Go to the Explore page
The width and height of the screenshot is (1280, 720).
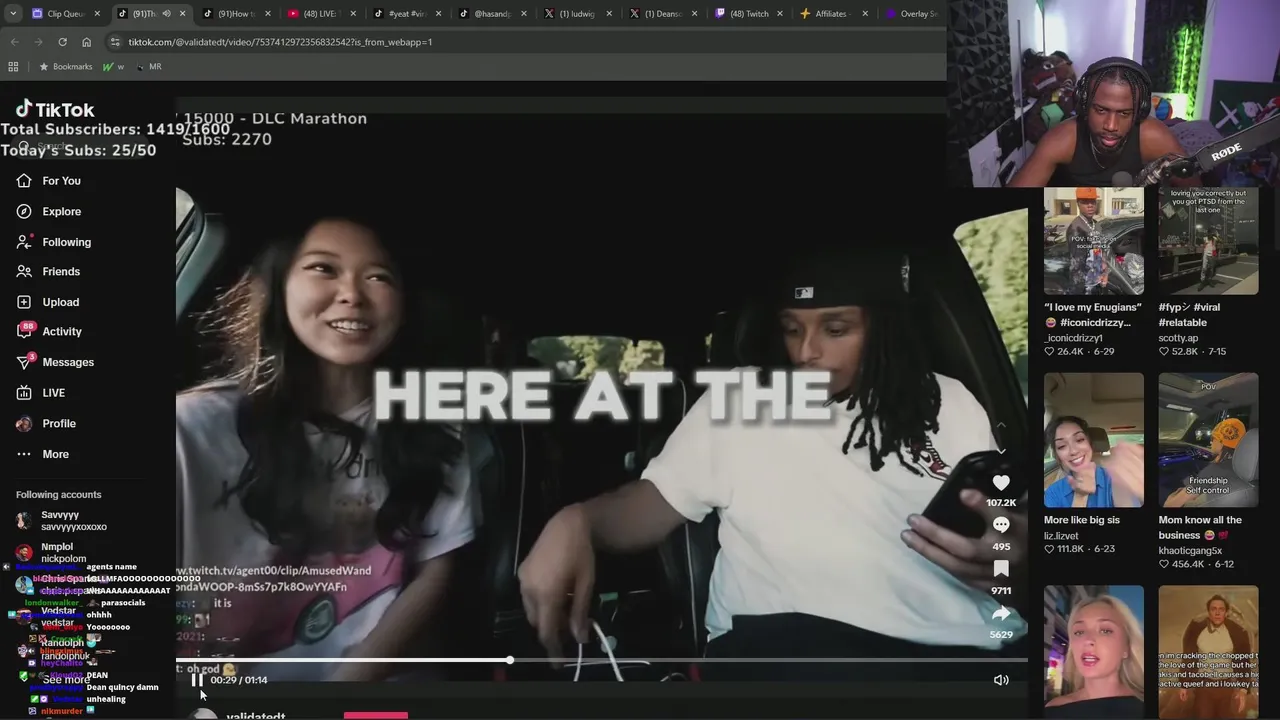click(x=49, y=212)
